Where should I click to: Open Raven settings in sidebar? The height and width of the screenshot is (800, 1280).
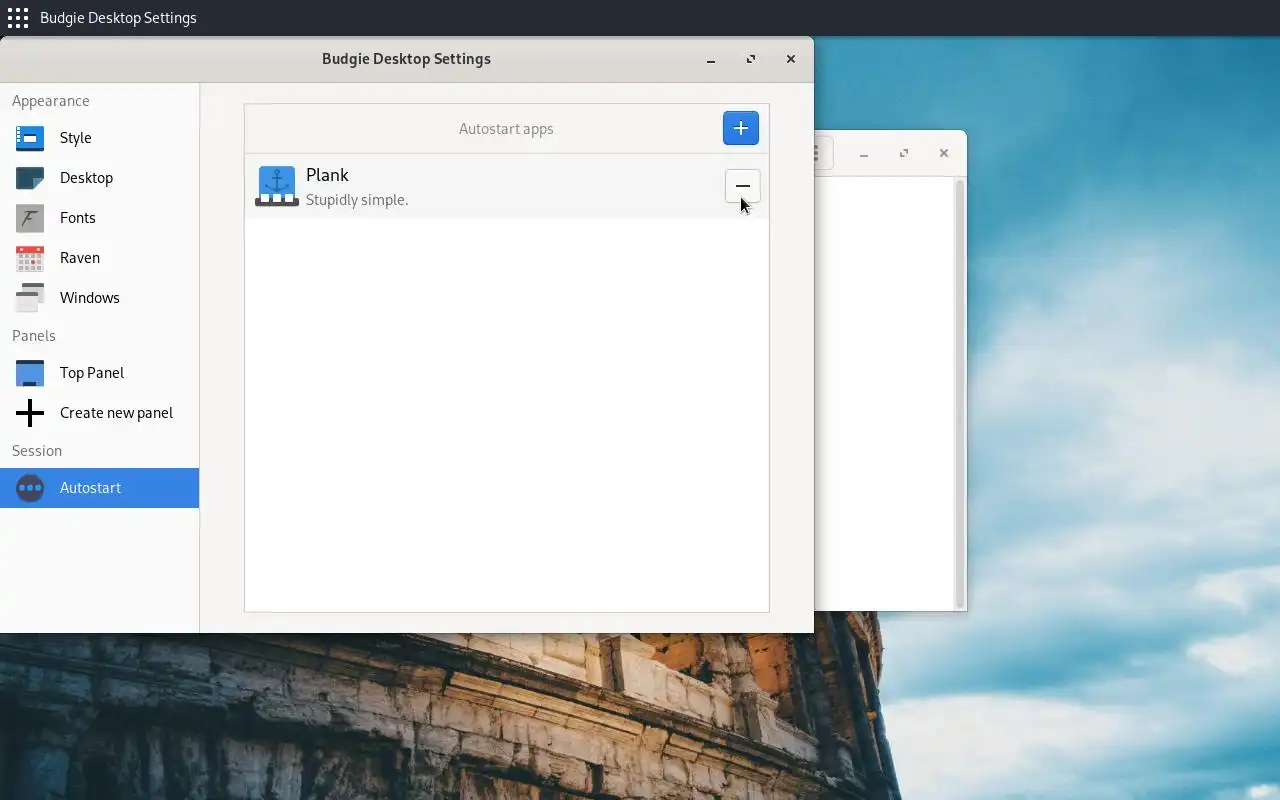(x=99, y=258)
